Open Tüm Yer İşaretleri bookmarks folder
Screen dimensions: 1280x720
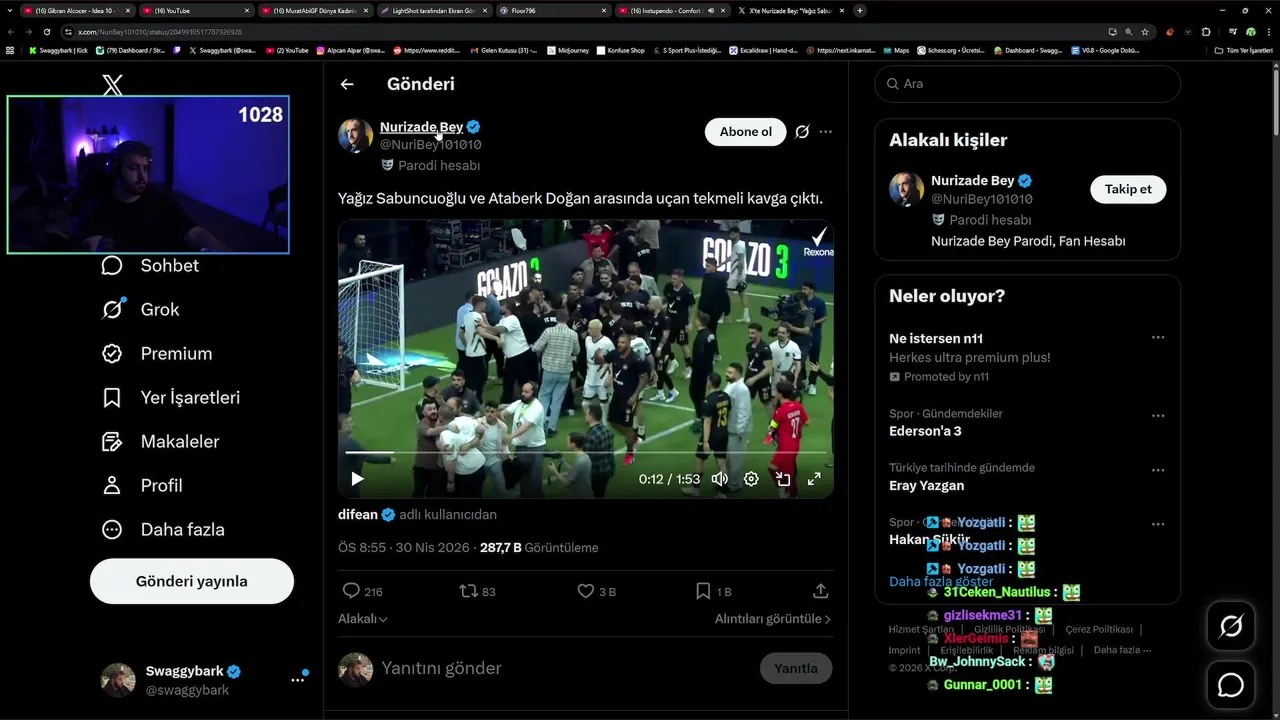pos(1243,50)
